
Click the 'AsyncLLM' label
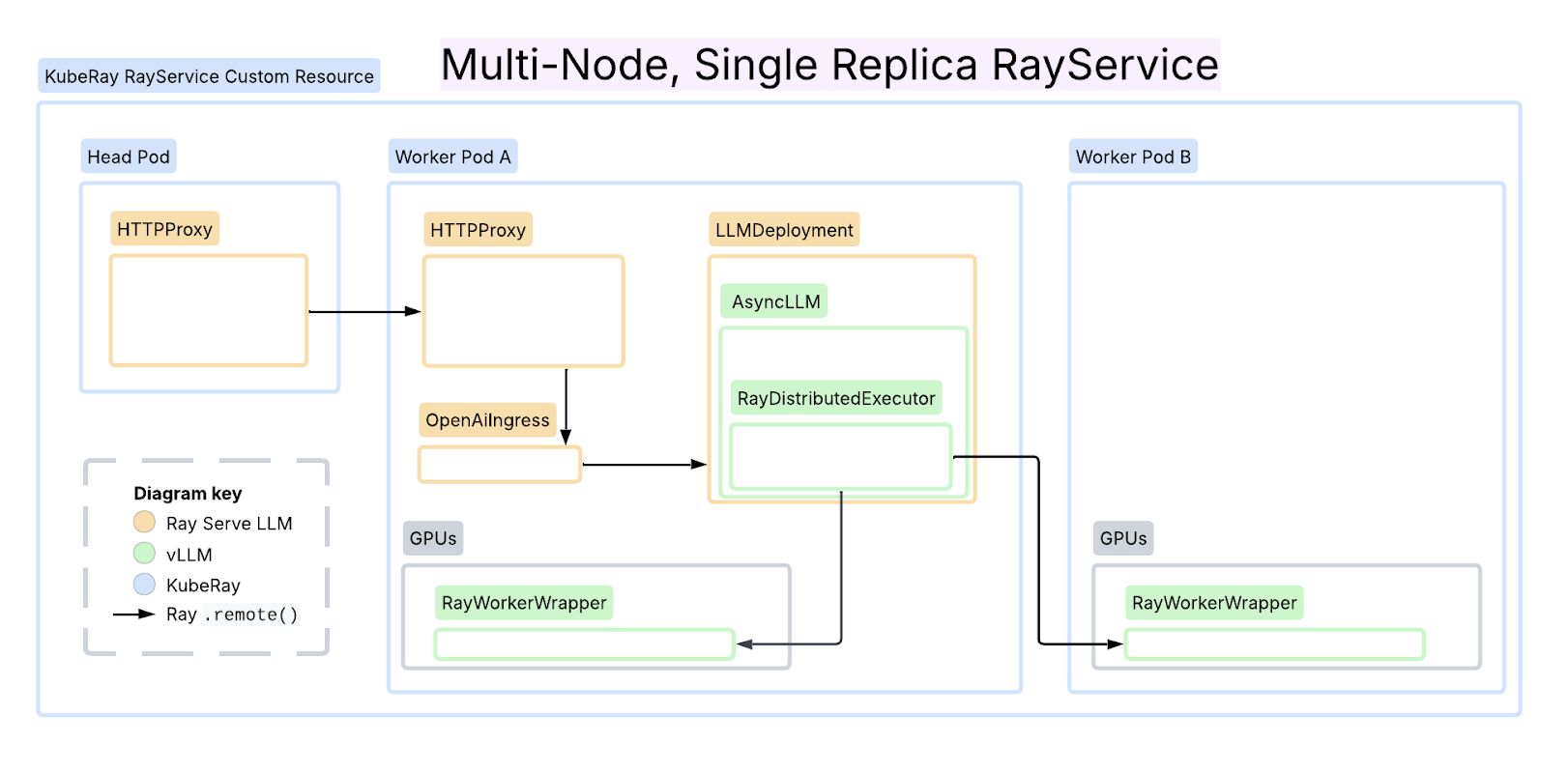[x=775, y=301]
